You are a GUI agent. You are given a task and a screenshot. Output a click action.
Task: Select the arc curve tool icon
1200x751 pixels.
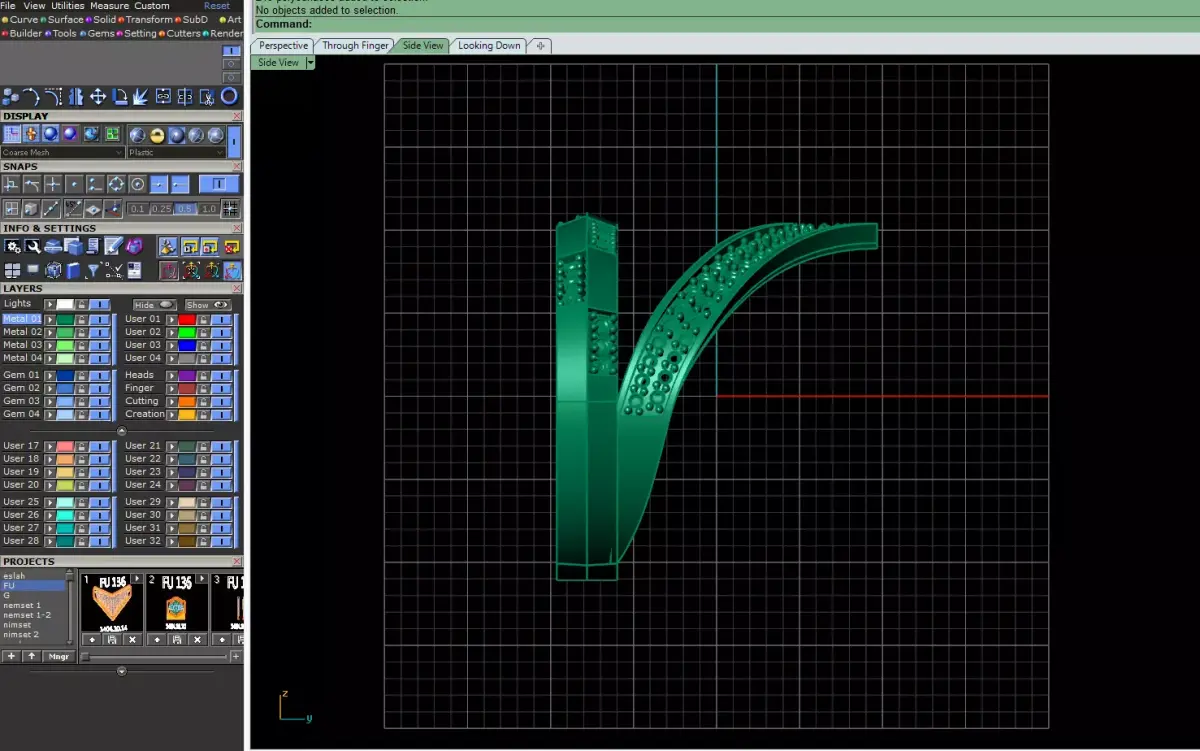click(x=32, y=97)
